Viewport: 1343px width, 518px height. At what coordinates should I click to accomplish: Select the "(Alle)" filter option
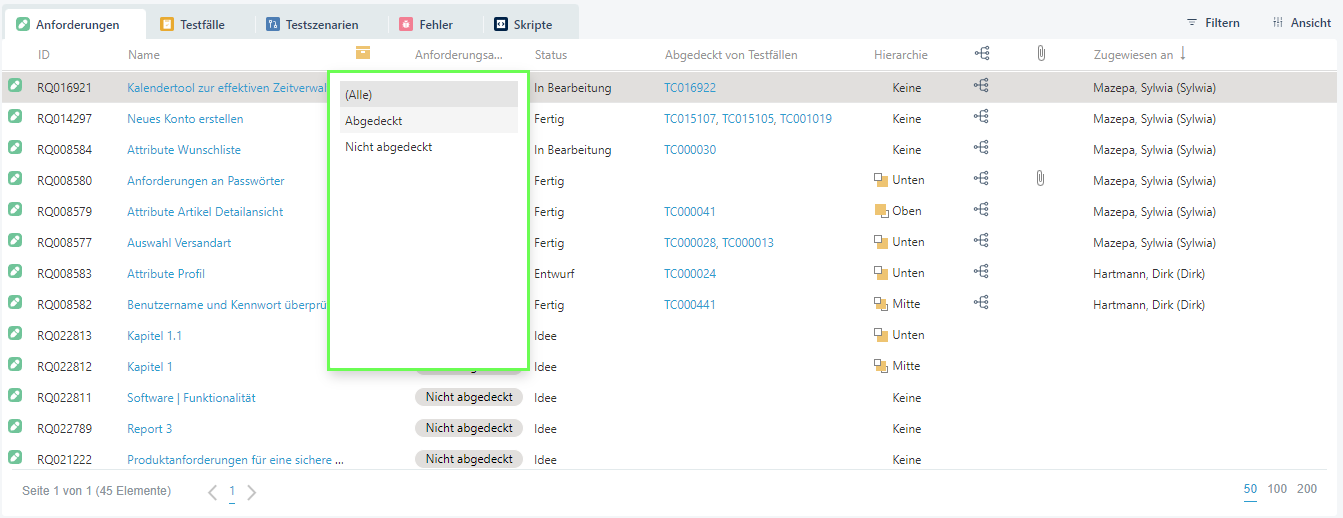(x=428, y=95)
